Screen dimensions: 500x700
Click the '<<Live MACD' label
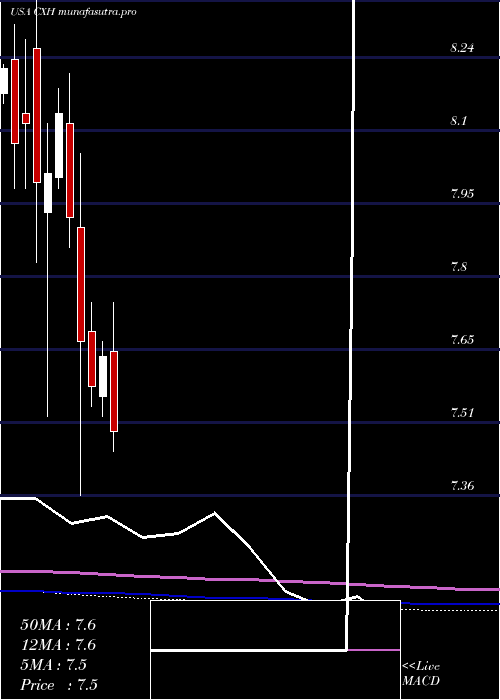tap(421, 673)
